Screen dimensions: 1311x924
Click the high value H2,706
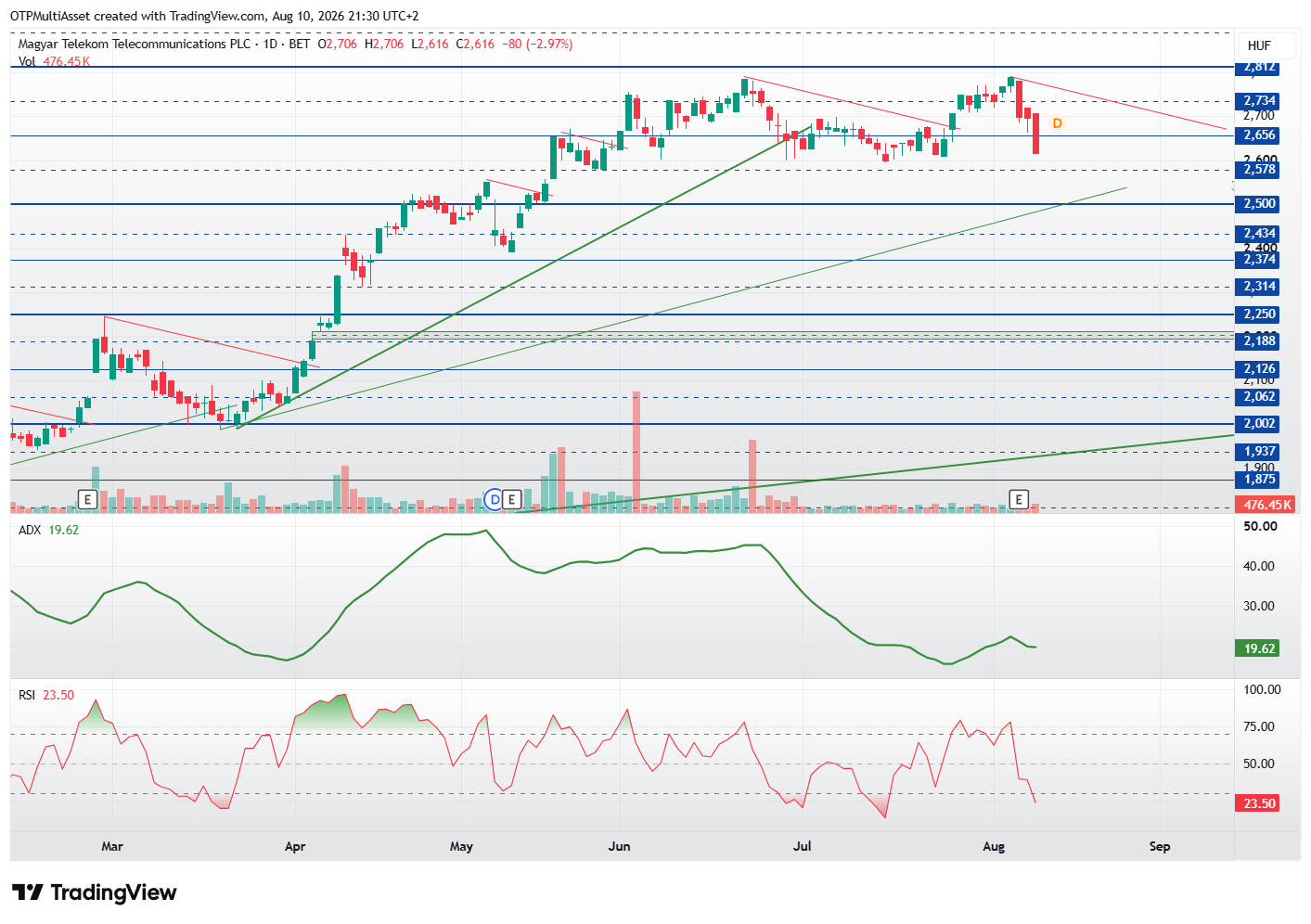tap(384, 44)
